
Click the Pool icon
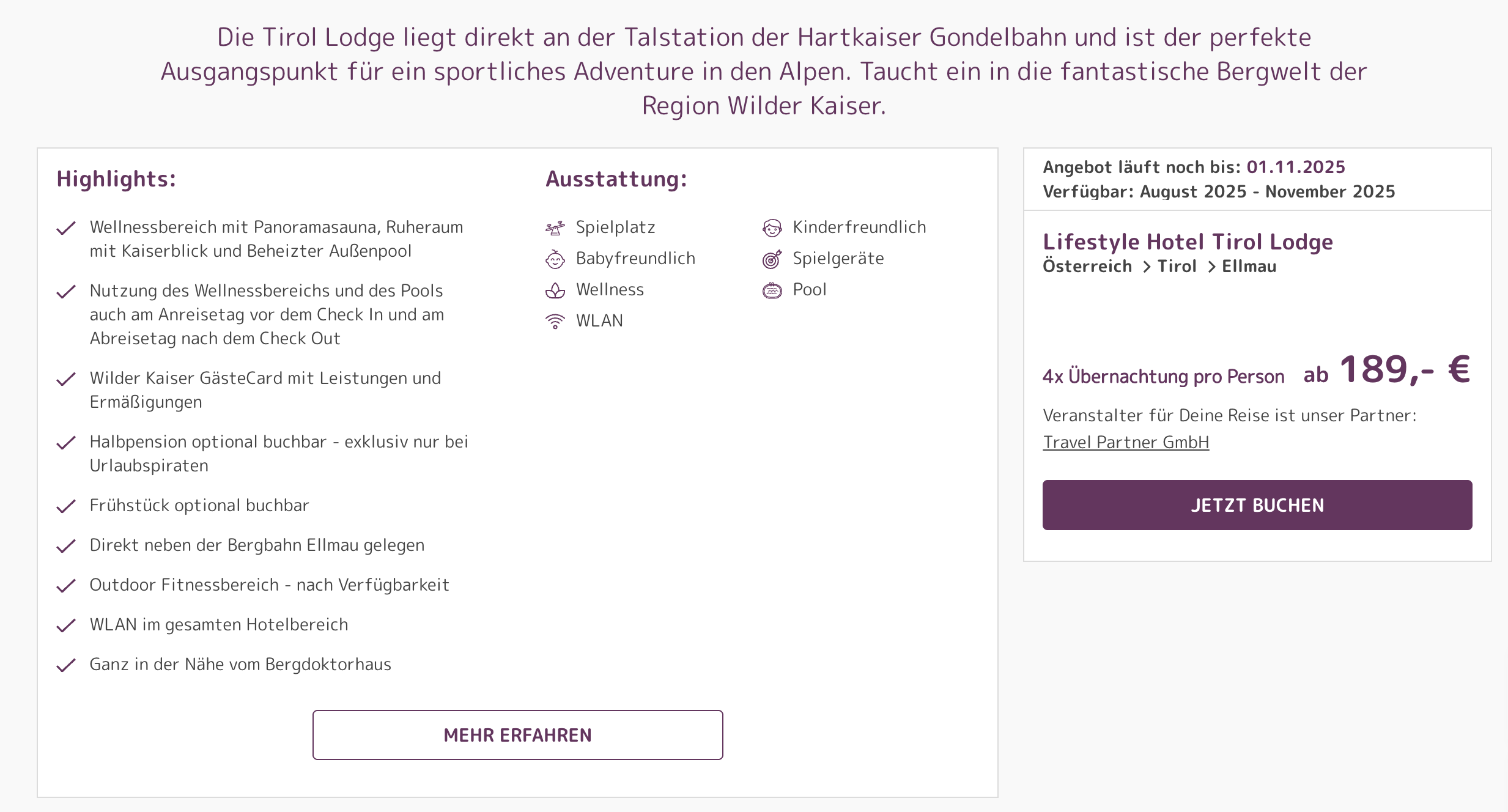pos(772,290)
